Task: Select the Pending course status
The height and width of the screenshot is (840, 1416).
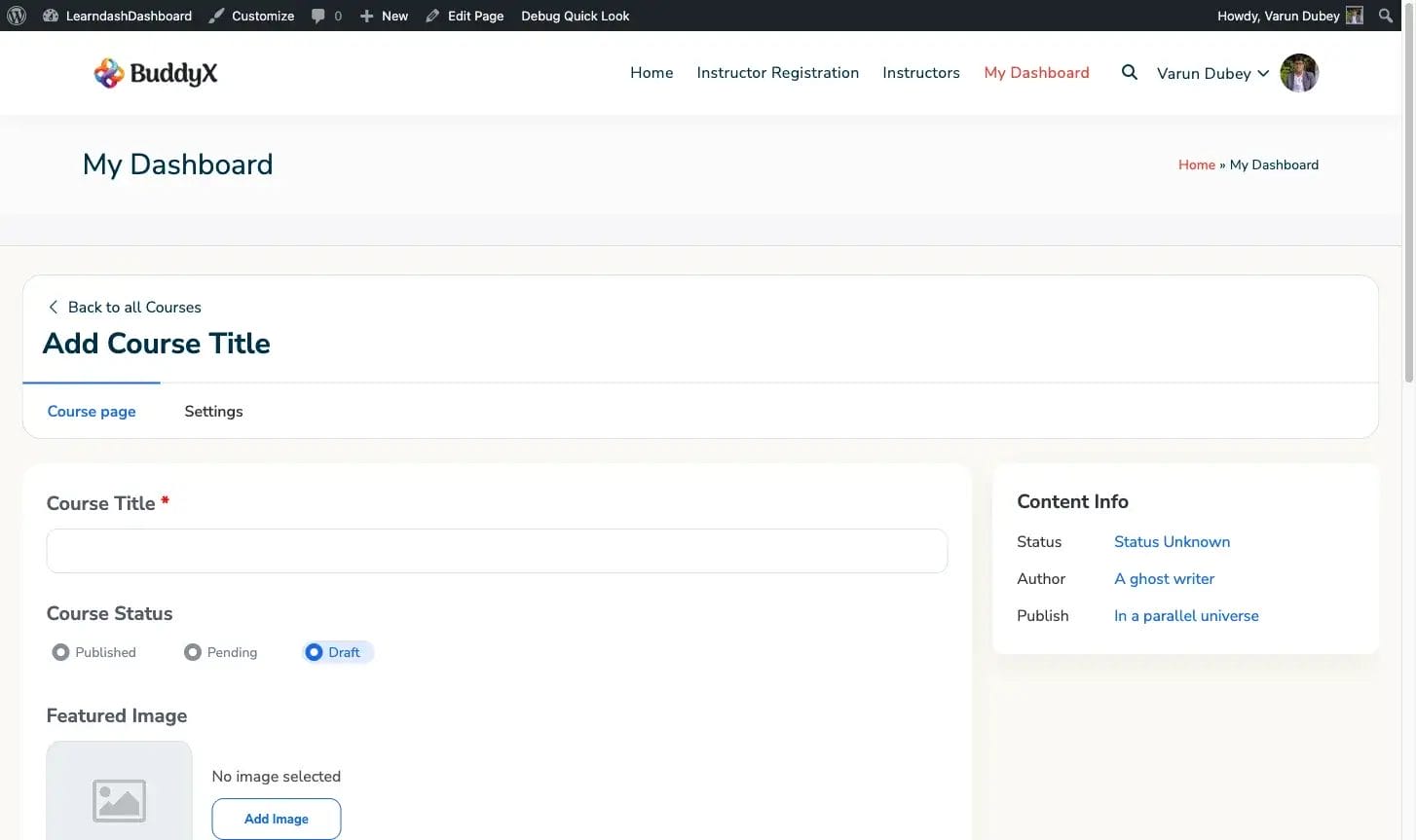Action: [x=193, y=652]
